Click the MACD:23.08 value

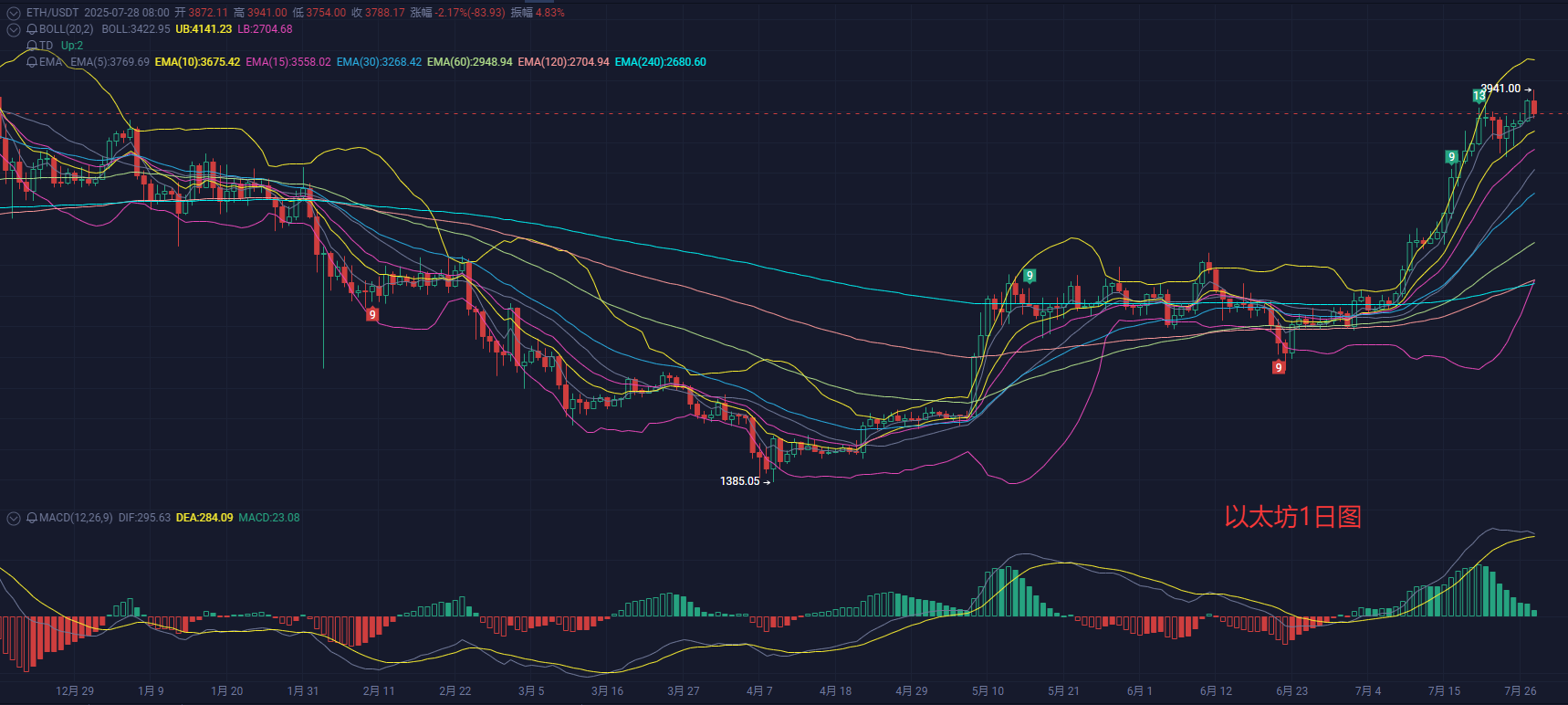(269, 518)
